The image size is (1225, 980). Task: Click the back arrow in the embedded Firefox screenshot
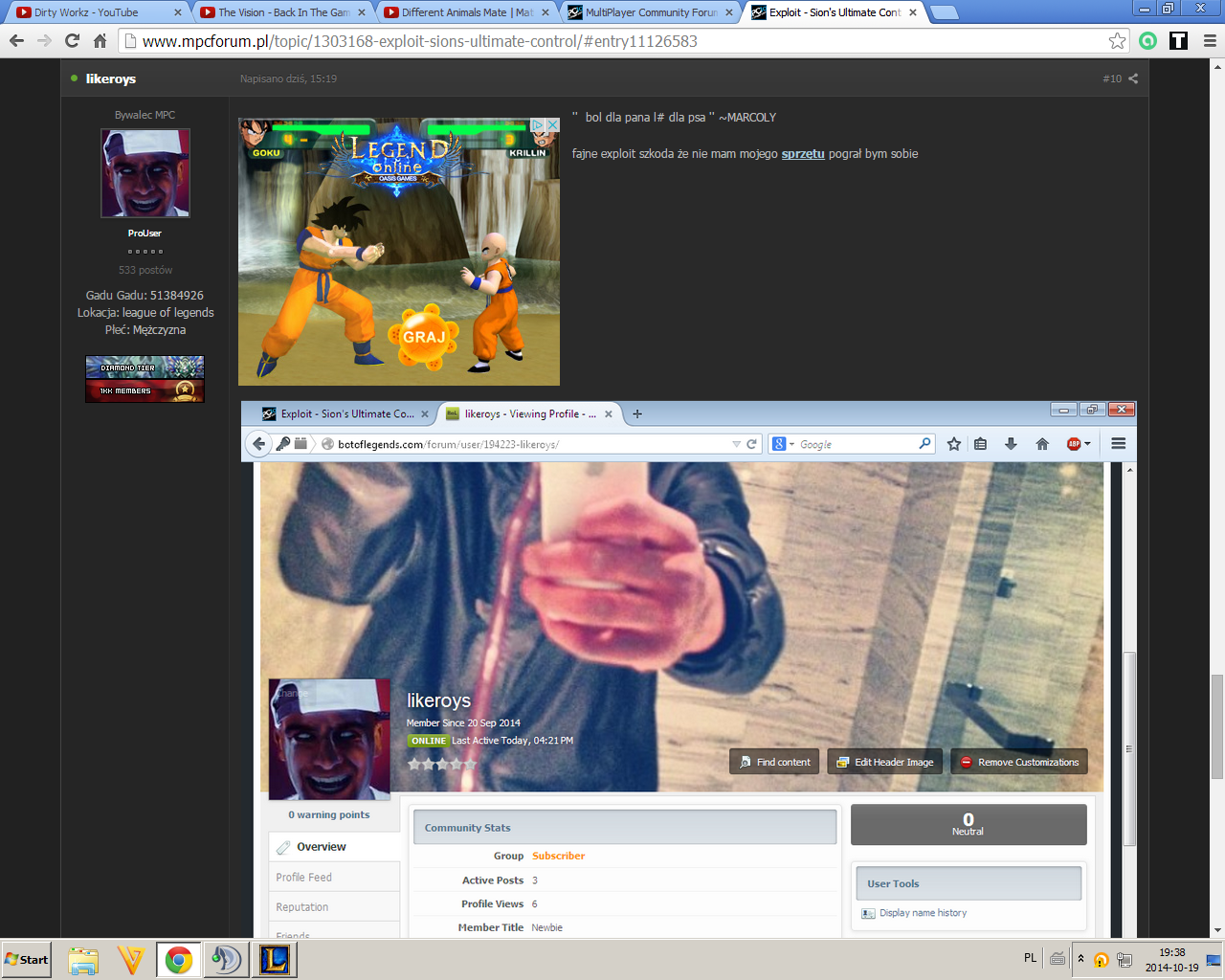click(x=258, y=443)
